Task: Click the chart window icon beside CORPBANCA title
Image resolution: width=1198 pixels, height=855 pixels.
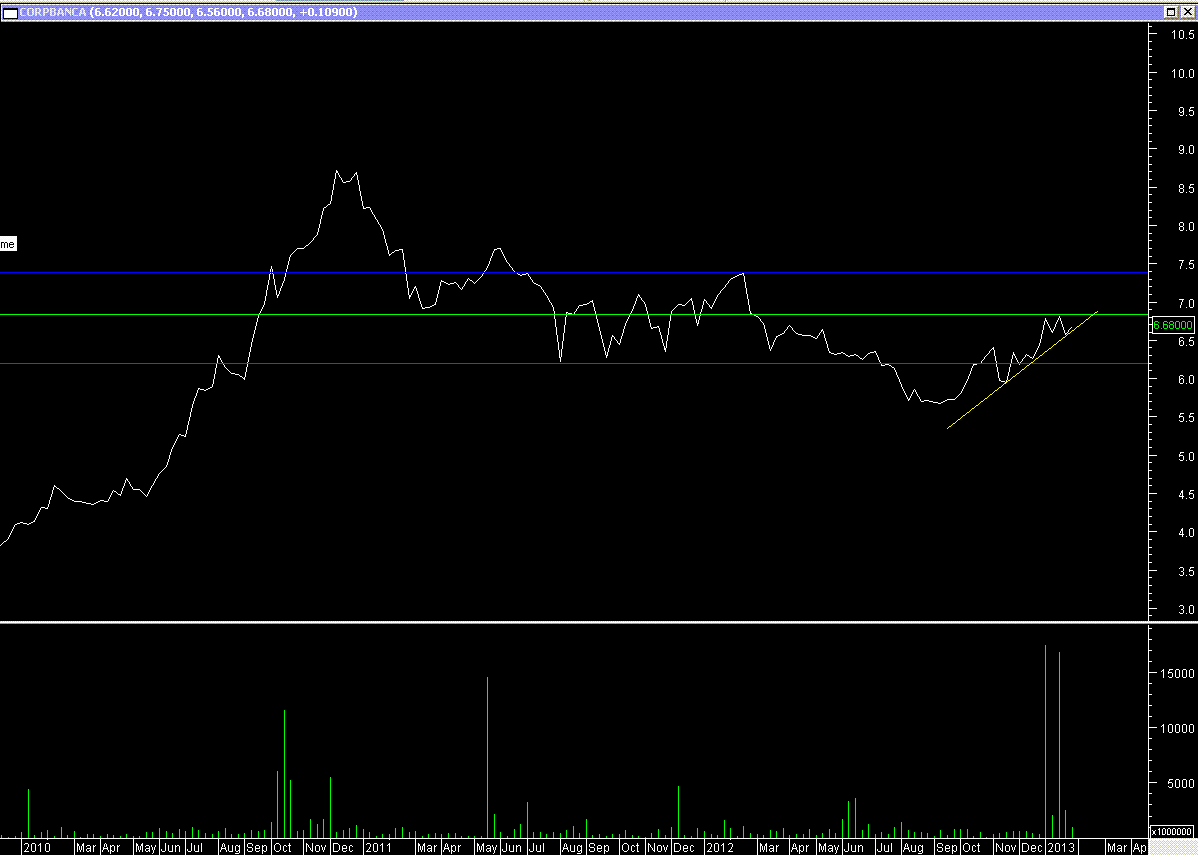Action: pos(11,12)
